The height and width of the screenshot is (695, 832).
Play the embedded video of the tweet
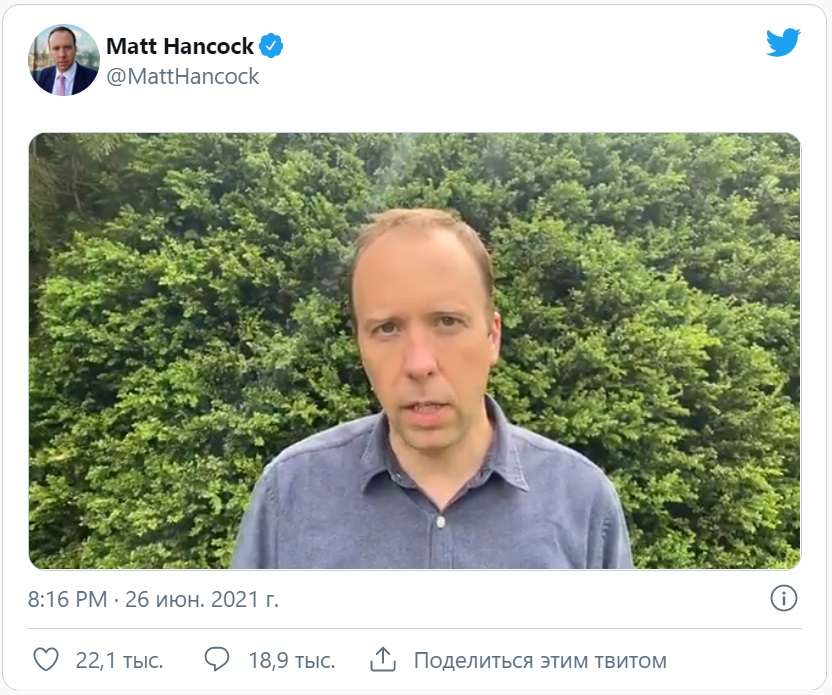click(414, 351)
